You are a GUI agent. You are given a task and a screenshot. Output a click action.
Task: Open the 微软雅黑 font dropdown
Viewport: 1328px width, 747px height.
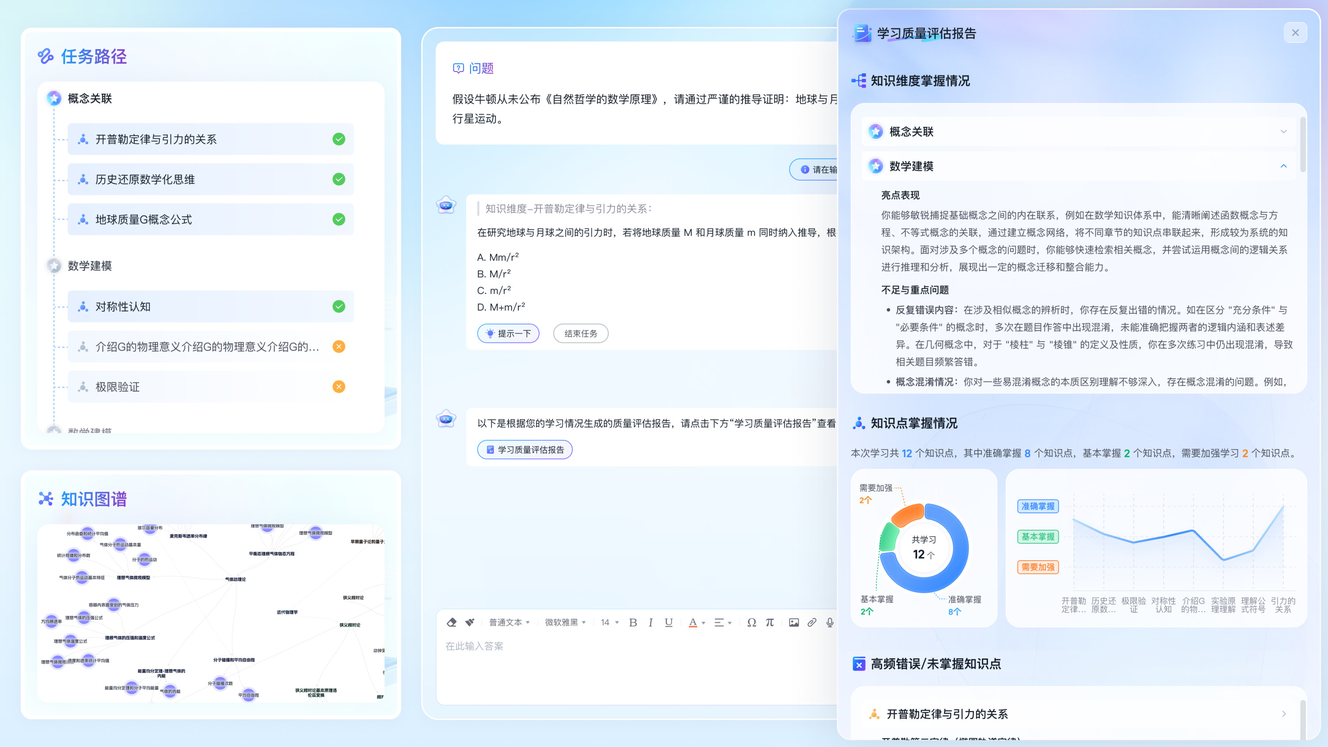(x=565, y=623)
